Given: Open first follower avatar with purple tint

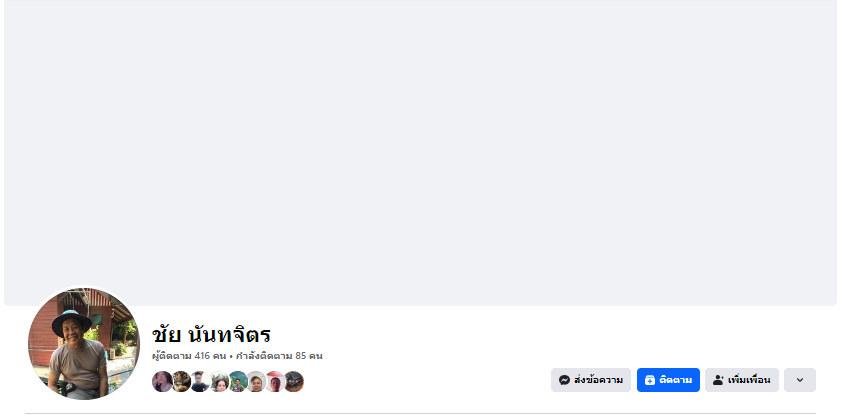Looking at the screenshot, I should [162, 381].
